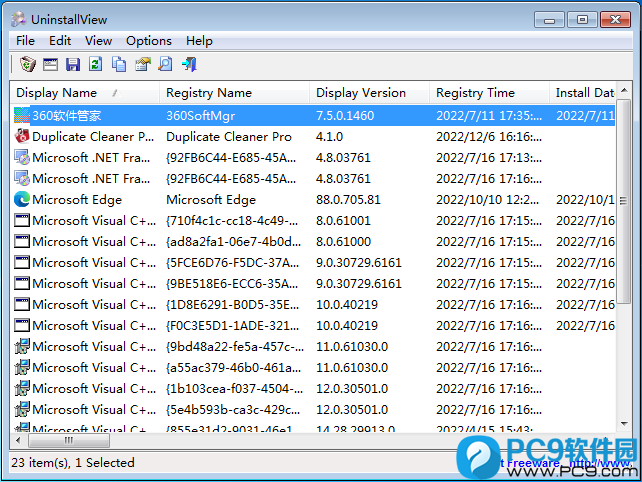
Task: Click the {F0C3E5D1-1ADE-321 registry name cell
Action: [233, 326]
